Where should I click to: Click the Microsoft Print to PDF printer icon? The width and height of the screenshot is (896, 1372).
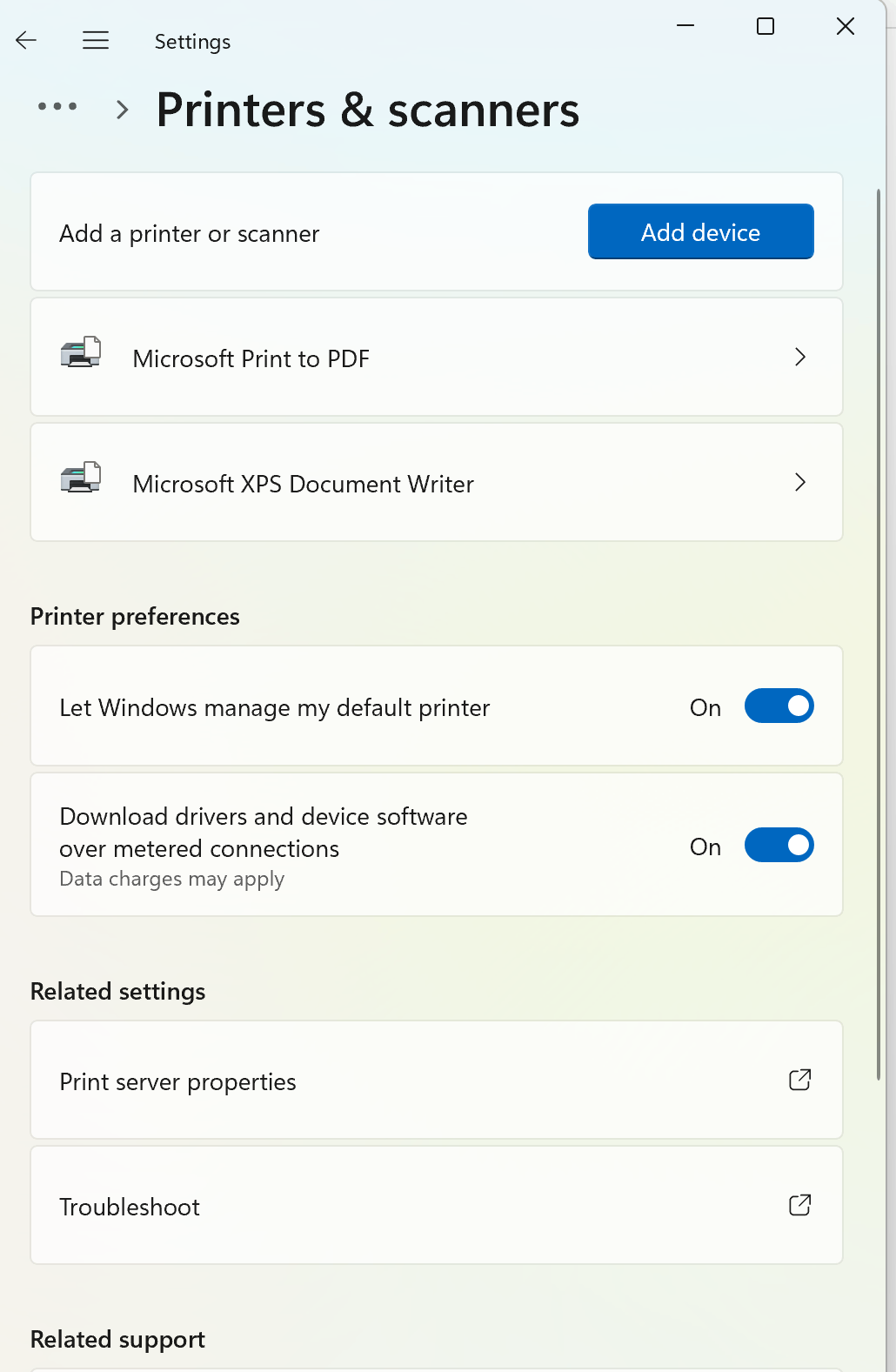[81, 353]
